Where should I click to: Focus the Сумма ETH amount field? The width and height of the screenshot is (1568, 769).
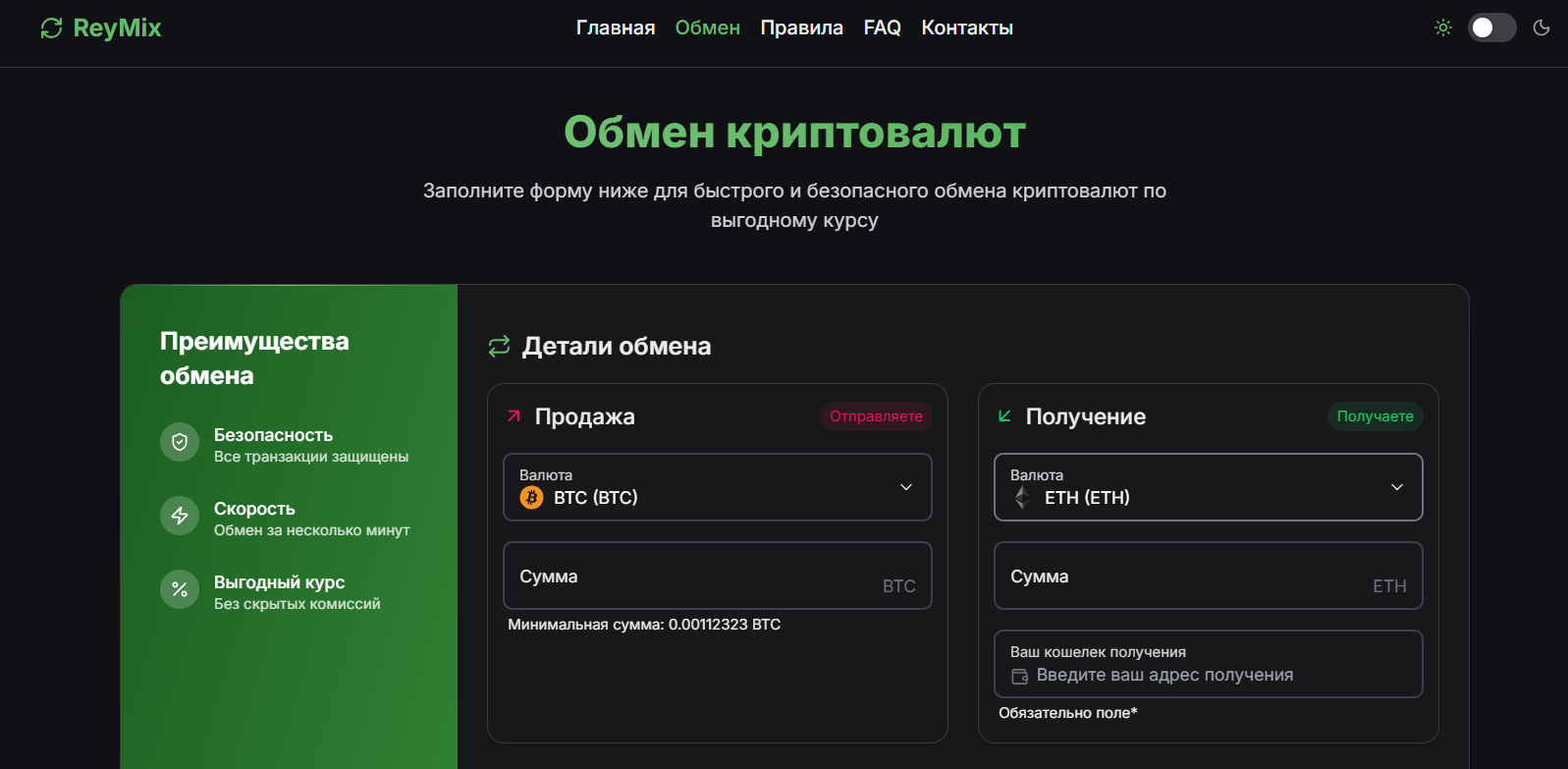[x=1209, y=576]
